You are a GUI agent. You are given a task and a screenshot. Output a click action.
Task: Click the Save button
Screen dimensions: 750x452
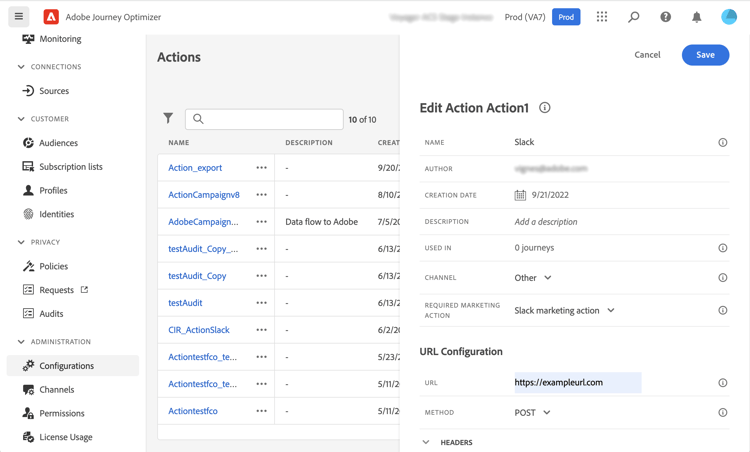[705, 55]
